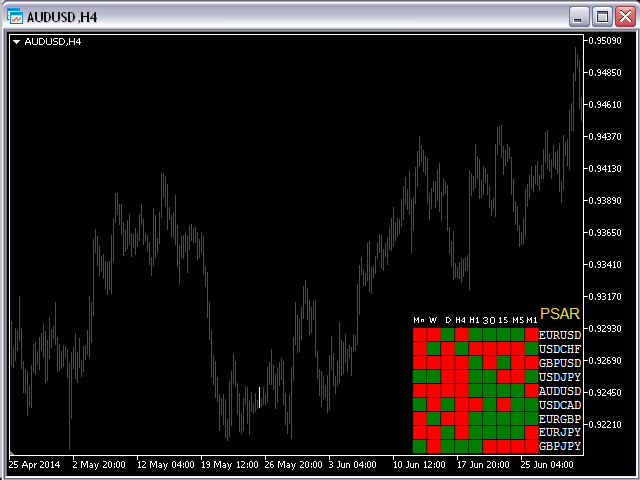Screen dimensions: 640x480
Task: Click the EURGBP pair label
Action: tap(560, 419)
